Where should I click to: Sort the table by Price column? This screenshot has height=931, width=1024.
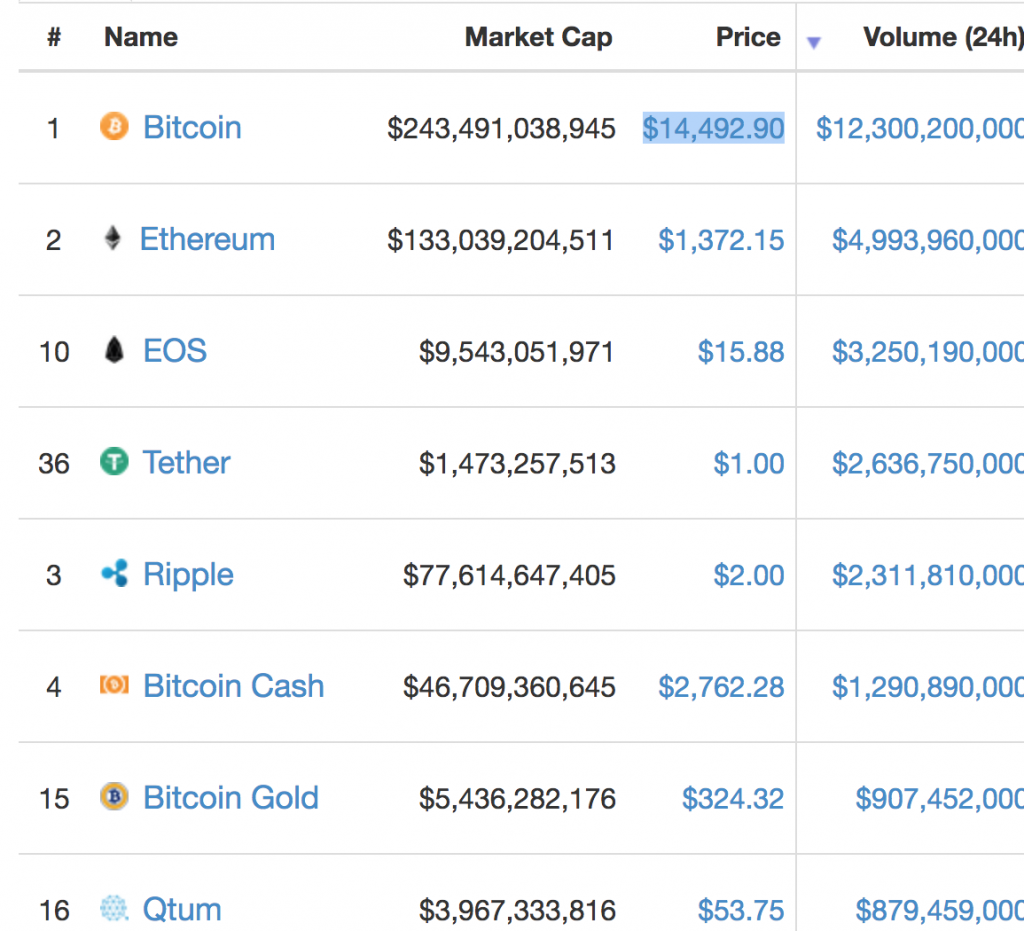748,37
